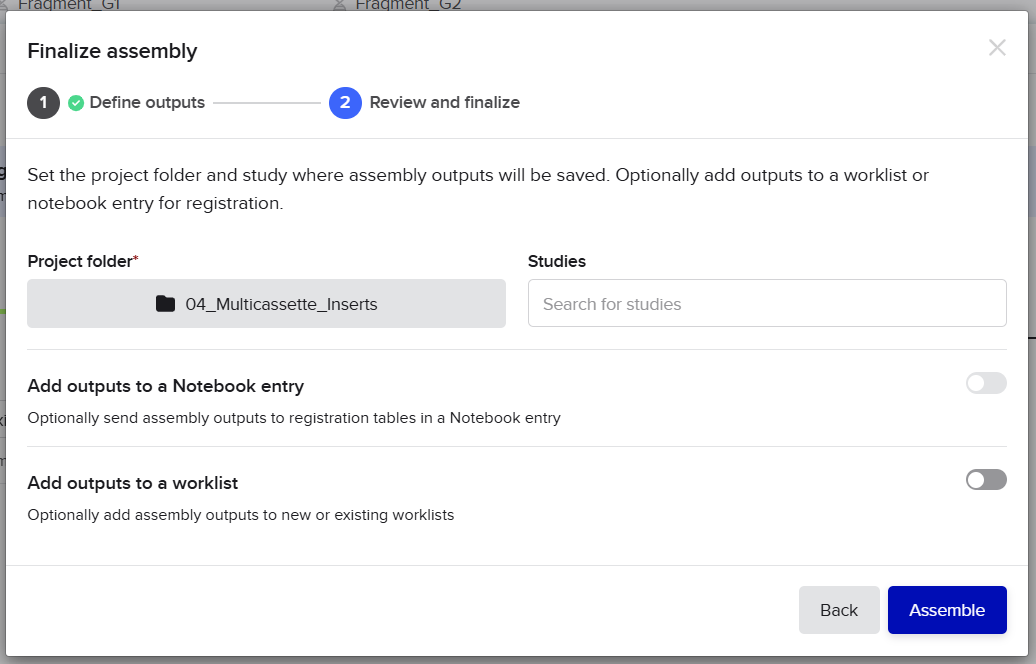Click the Finalize assembly title

(x=112, y=51)
